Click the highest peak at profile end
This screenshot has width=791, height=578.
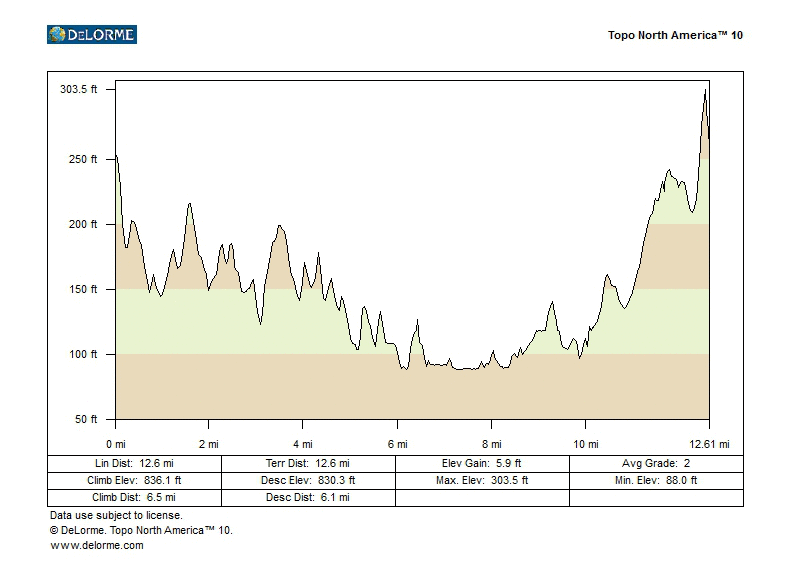[x=705, y=91]
